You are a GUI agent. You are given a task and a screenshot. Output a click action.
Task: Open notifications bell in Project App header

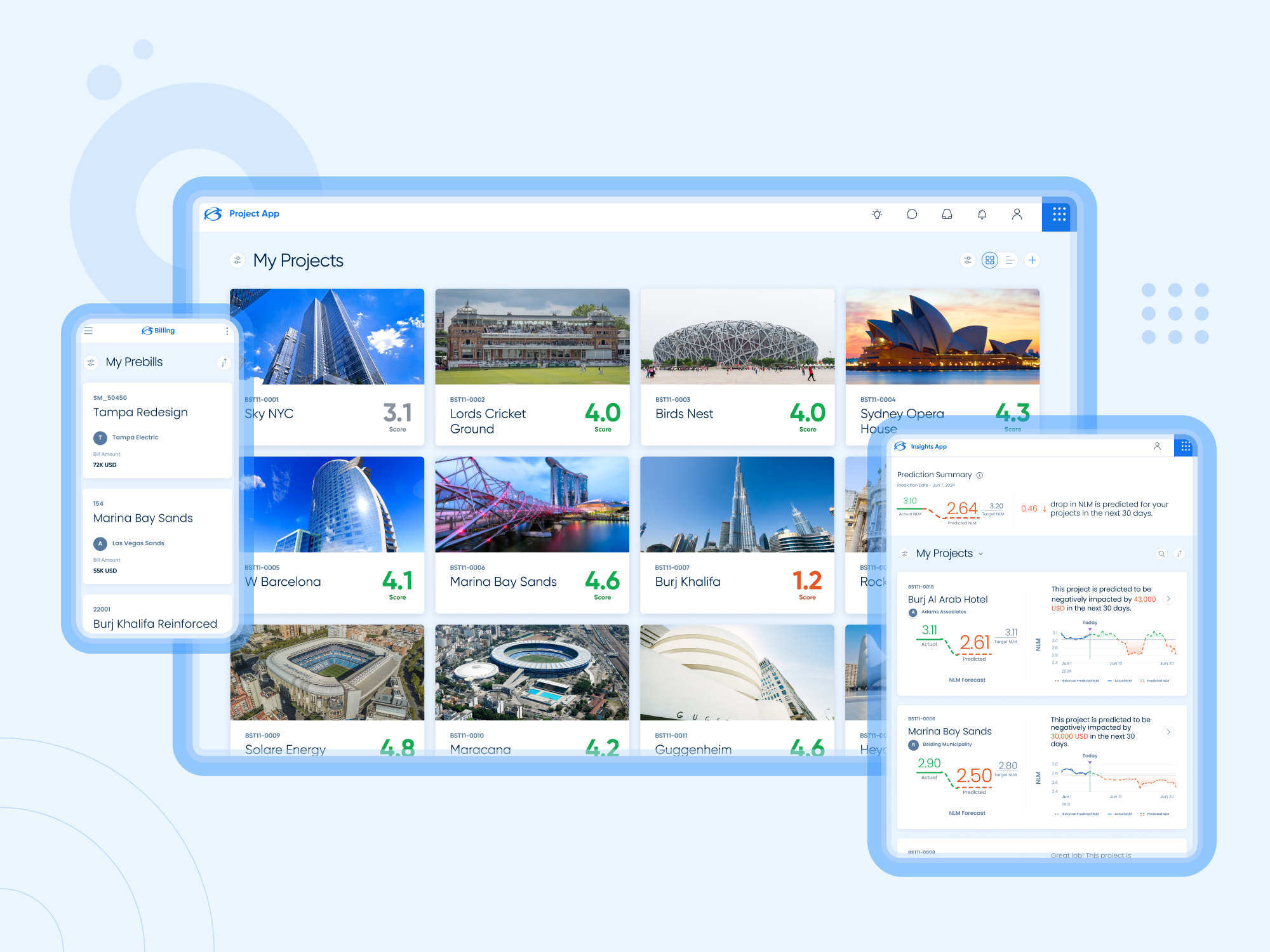click(982, 215)
